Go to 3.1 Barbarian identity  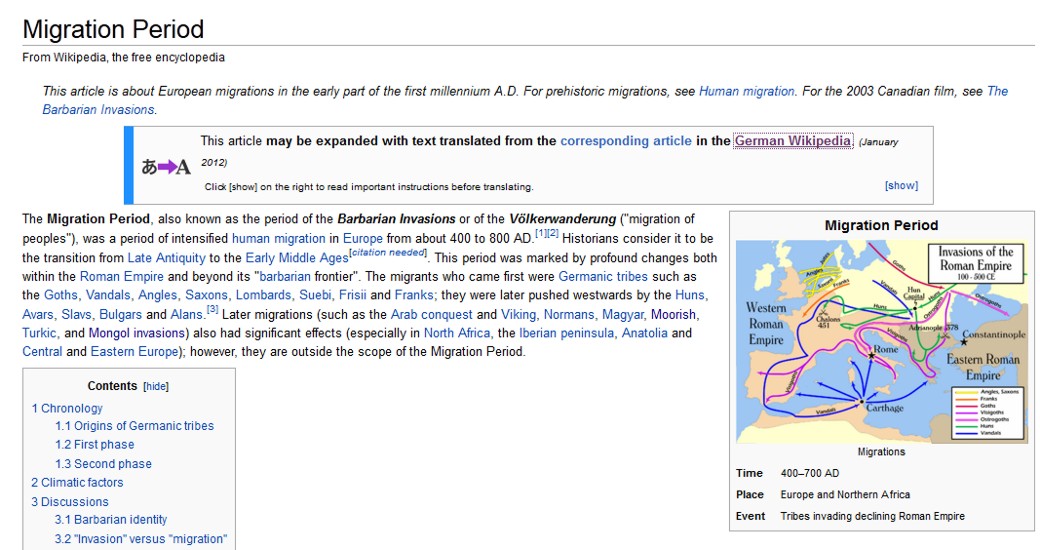click(x=110, y=520)
